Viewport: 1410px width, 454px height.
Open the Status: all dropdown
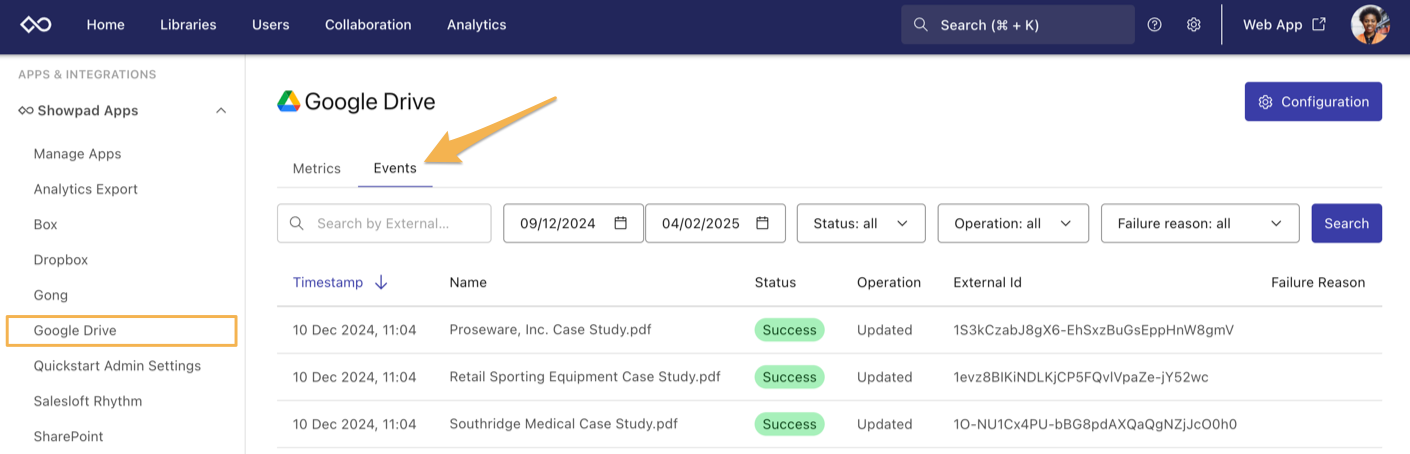pyautogui.click(x=861, y=223)
